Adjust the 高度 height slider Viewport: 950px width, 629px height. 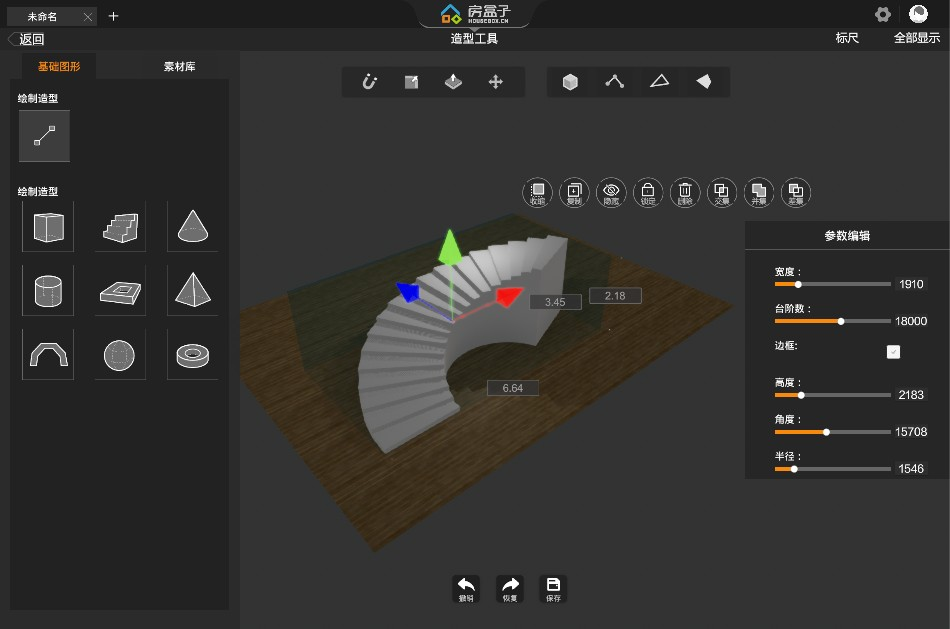tap(832, 395)
